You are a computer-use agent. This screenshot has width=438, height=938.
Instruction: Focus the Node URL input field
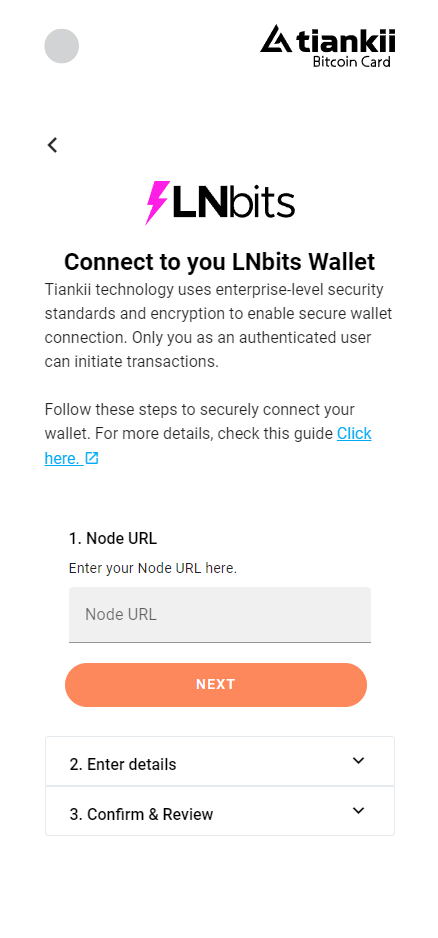coord(220,614)
